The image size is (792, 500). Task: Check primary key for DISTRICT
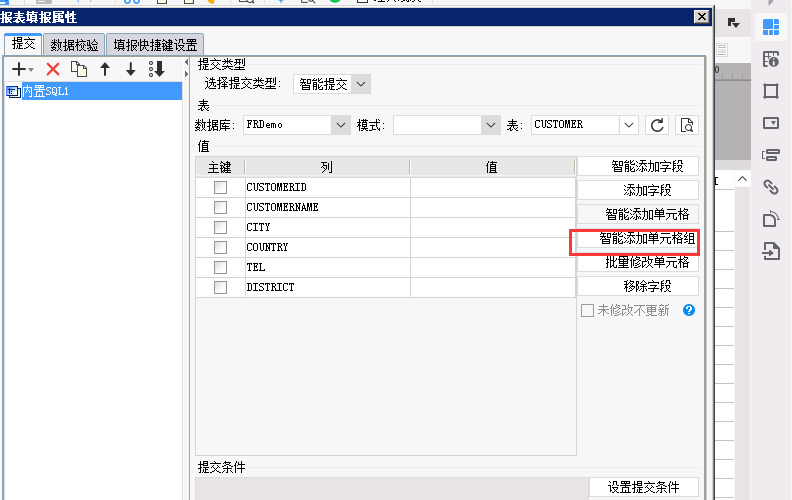point(220,287)
